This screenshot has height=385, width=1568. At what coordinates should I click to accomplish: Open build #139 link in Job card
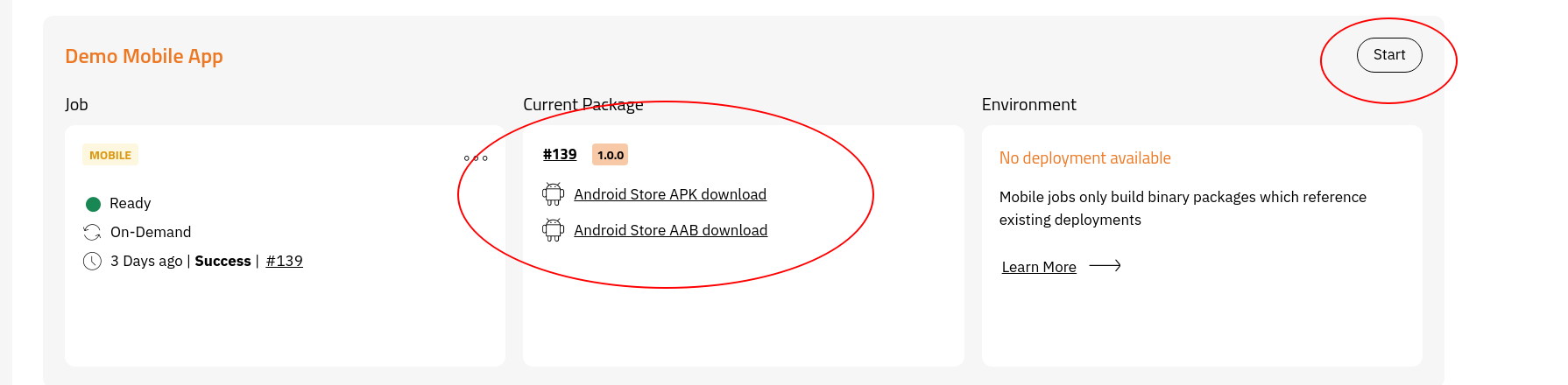point(284,261)
